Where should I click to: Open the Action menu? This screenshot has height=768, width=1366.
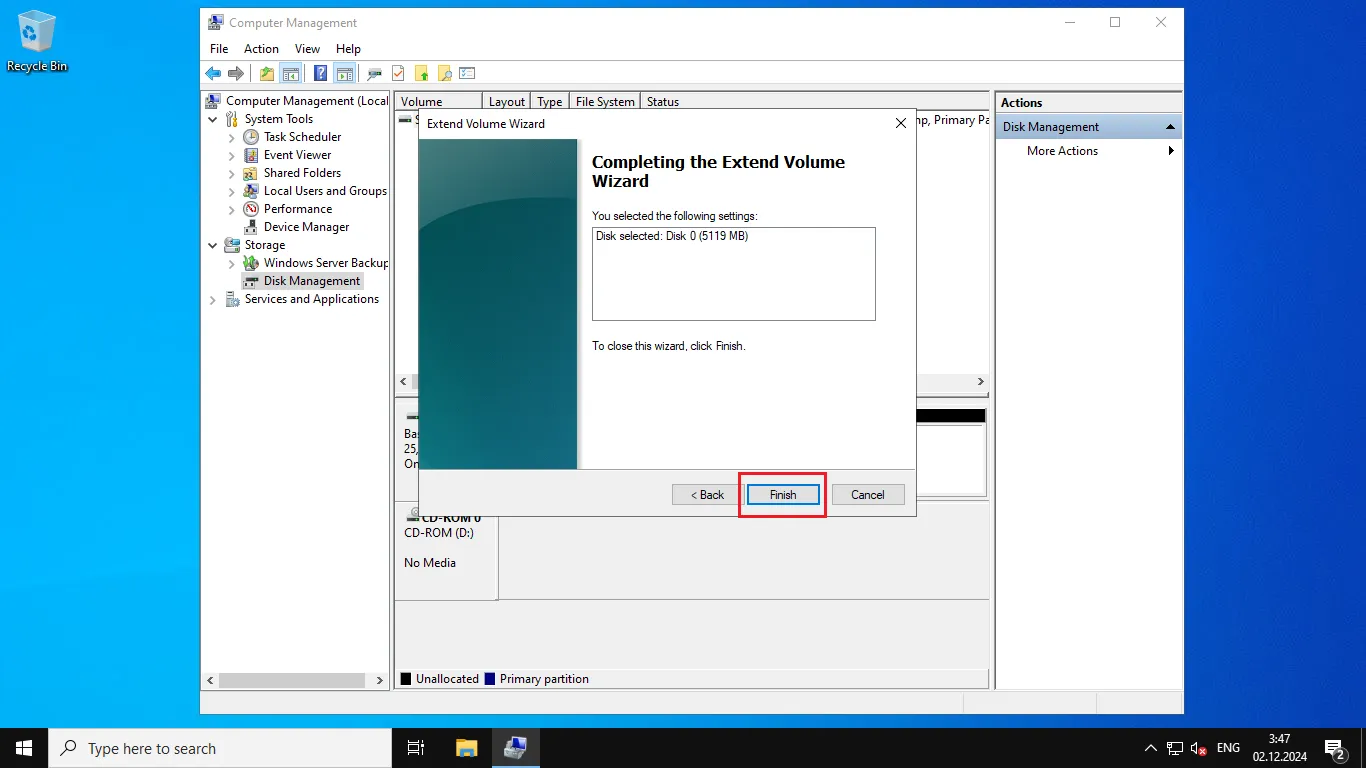[261, 49]
